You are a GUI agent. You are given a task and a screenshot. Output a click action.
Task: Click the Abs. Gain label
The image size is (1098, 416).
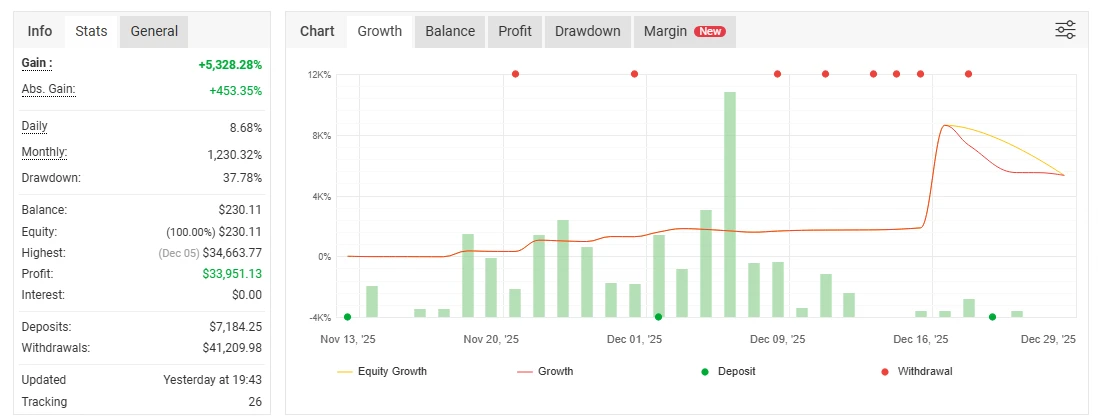49,89
